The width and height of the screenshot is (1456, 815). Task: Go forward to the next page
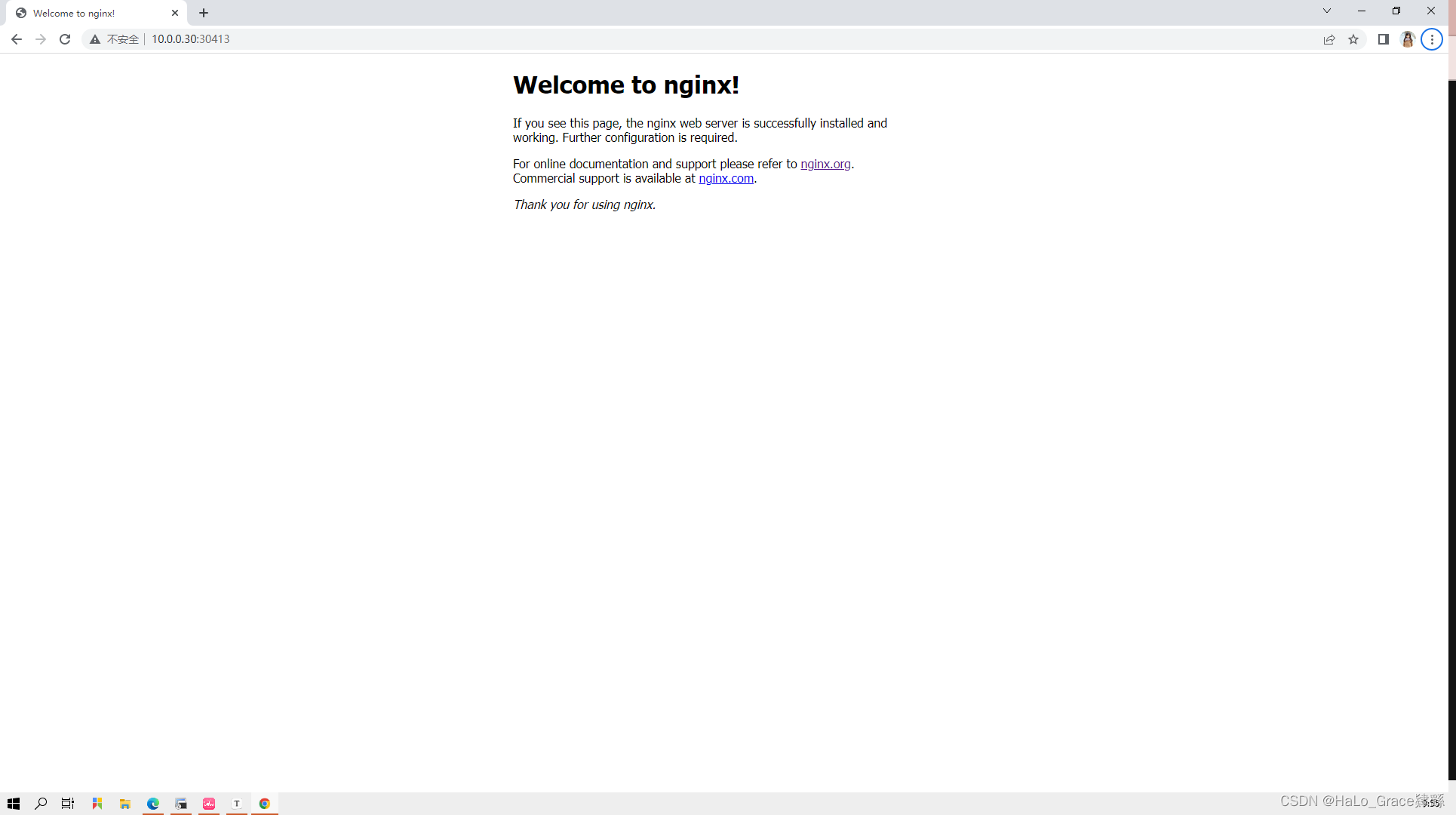tap(41, 39)
